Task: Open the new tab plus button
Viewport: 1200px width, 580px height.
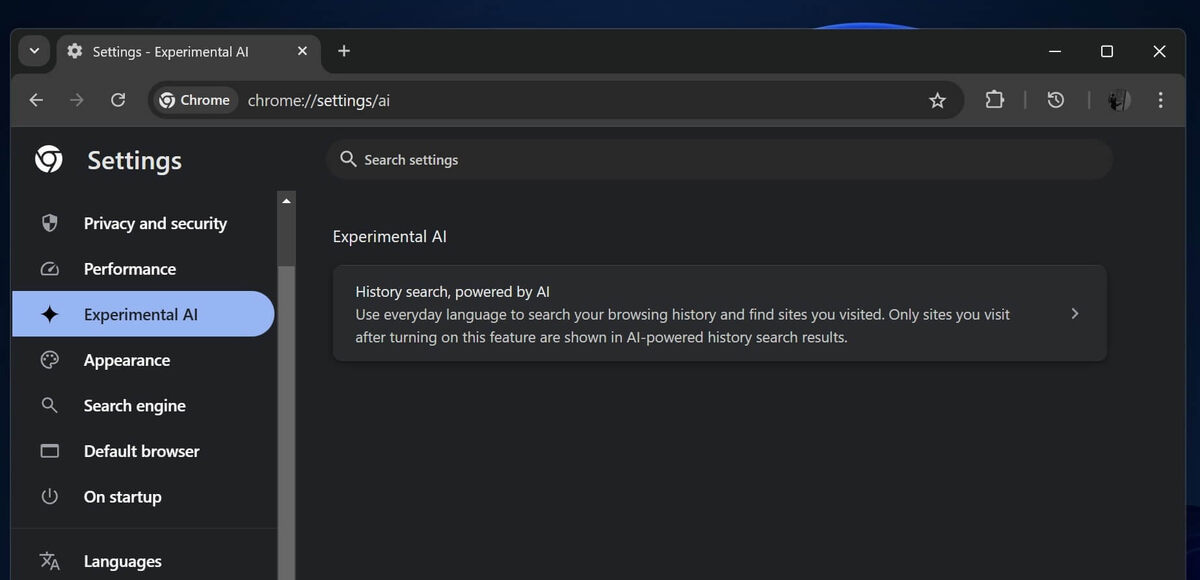Action: click(344, 51)
